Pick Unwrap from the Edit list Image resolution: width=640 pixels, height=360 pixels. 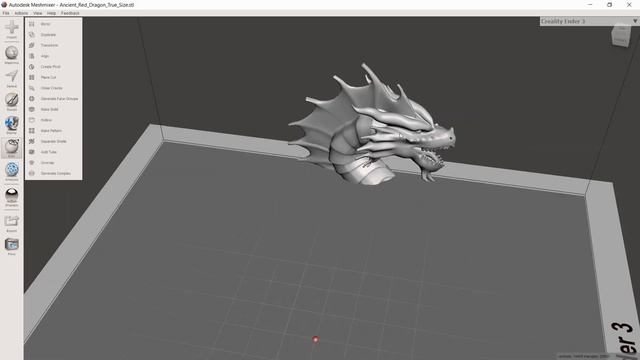point(47,162)
